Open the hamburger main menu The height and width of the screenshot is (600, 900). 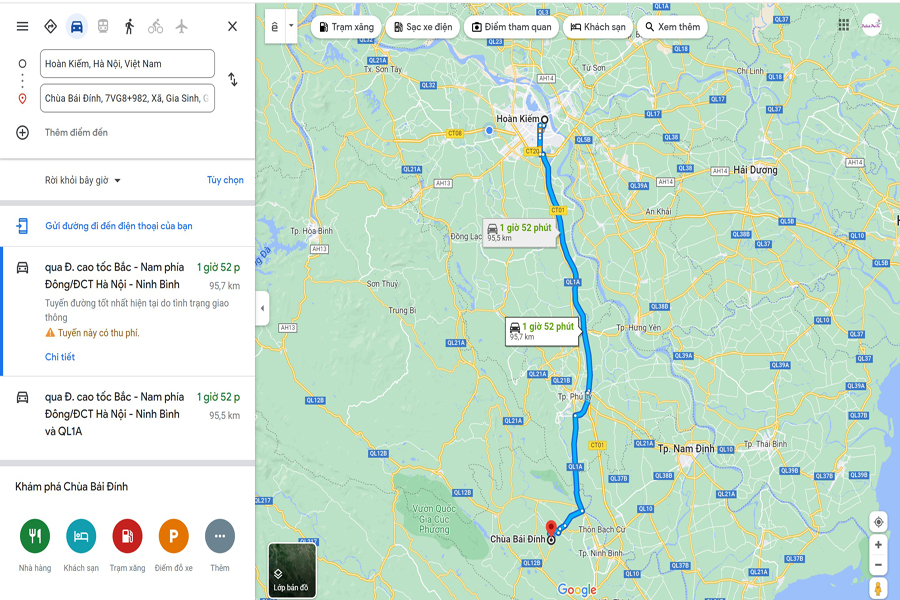tap(22, 26)
